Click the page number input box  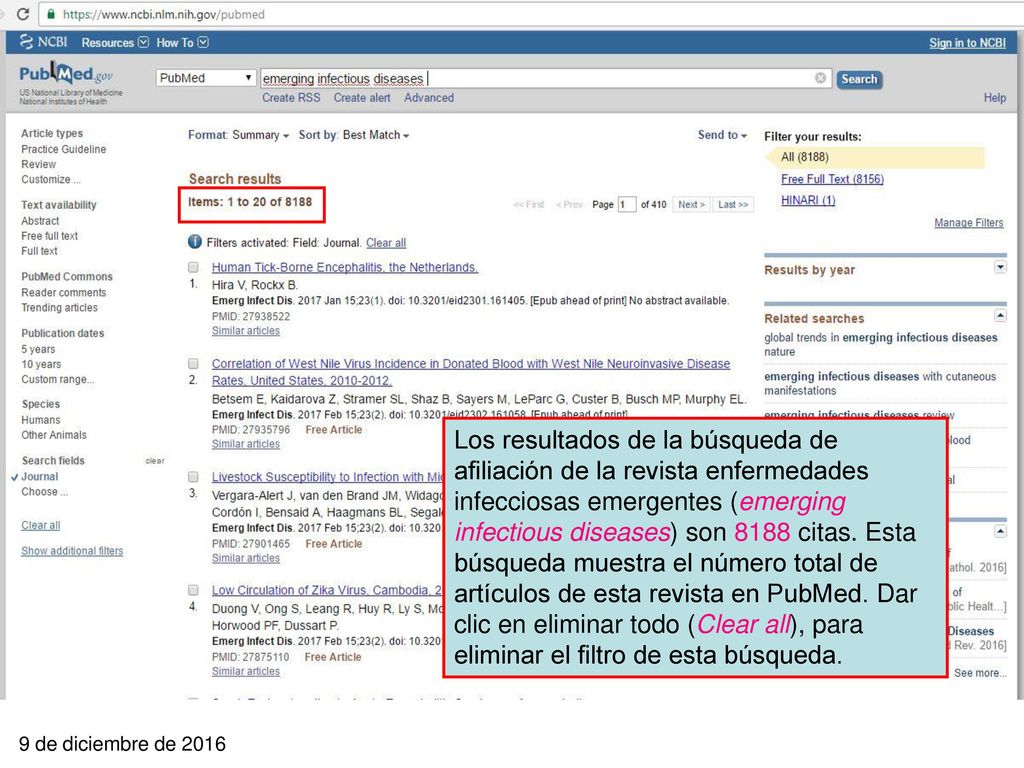(626, 204)
